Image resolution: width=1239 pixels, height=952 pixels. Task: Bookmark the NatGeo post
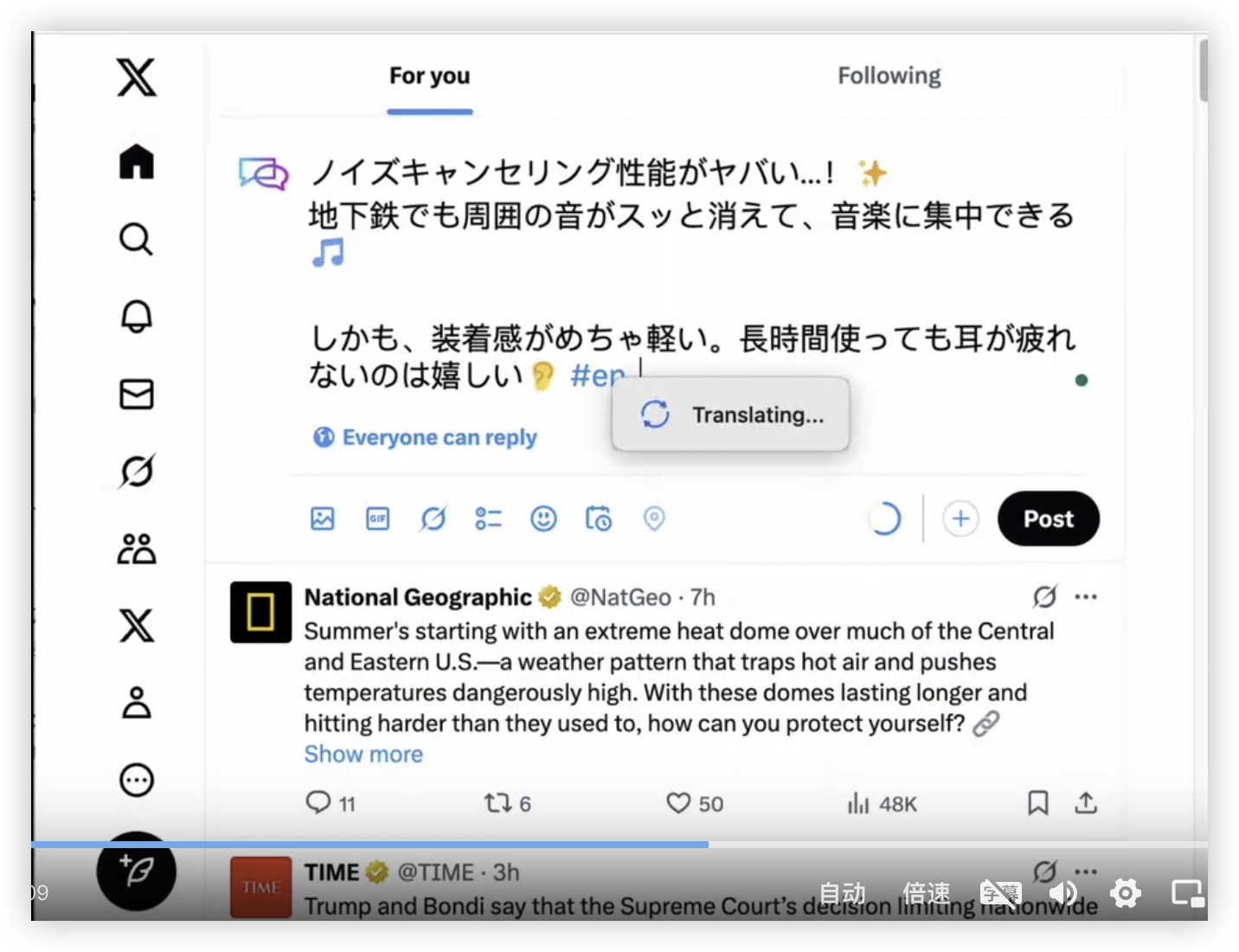click(1038, 803)
